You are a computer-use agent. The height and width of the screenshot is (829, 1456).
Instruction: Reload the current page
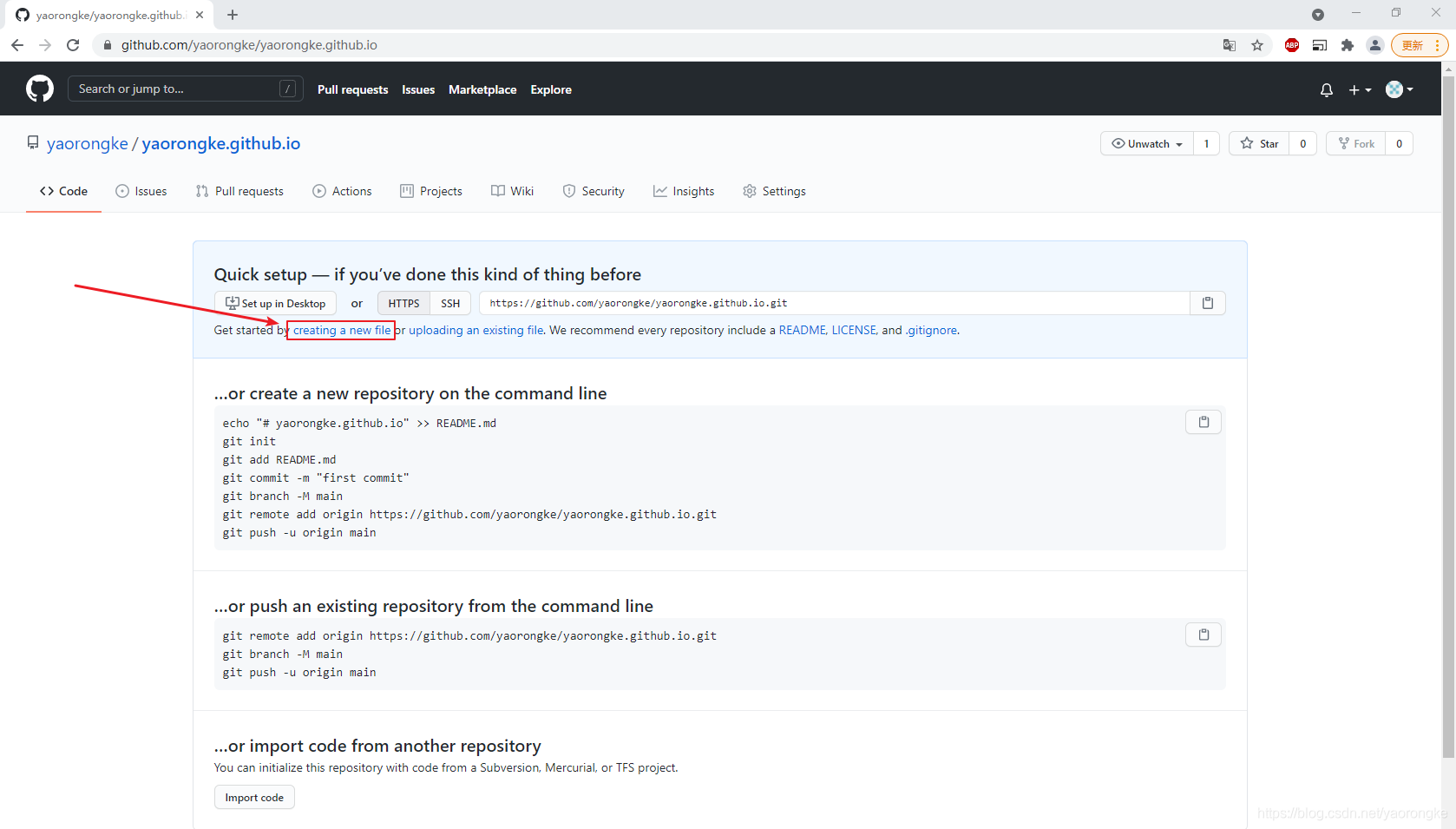click(x=73, y=45)
